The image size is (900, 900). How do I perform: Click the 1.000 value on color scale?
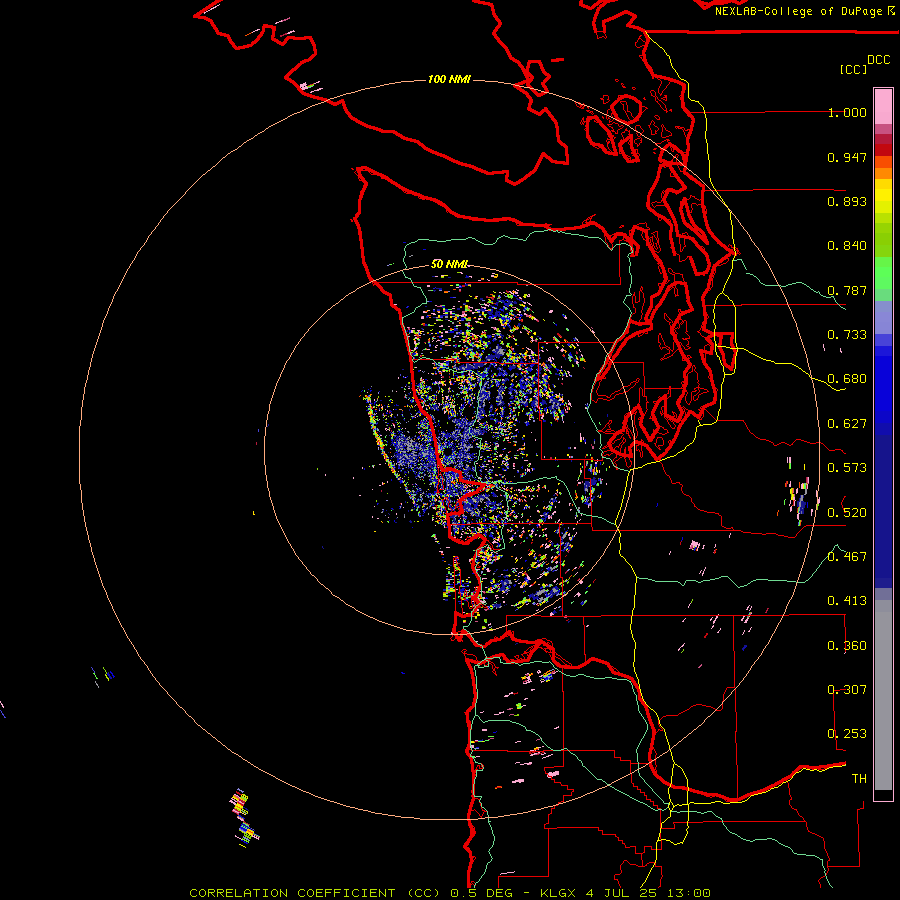[x=847, y=112]
